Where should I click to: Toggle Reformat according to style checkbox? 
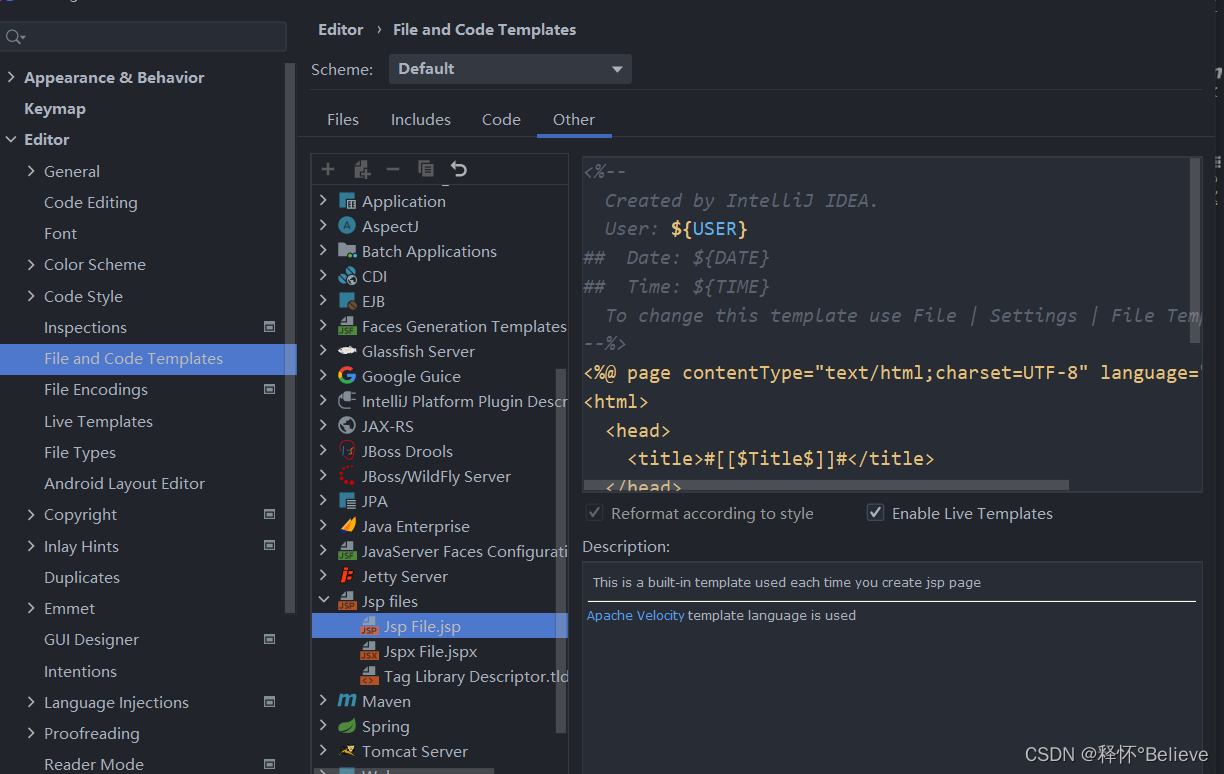tap(595, 513)
